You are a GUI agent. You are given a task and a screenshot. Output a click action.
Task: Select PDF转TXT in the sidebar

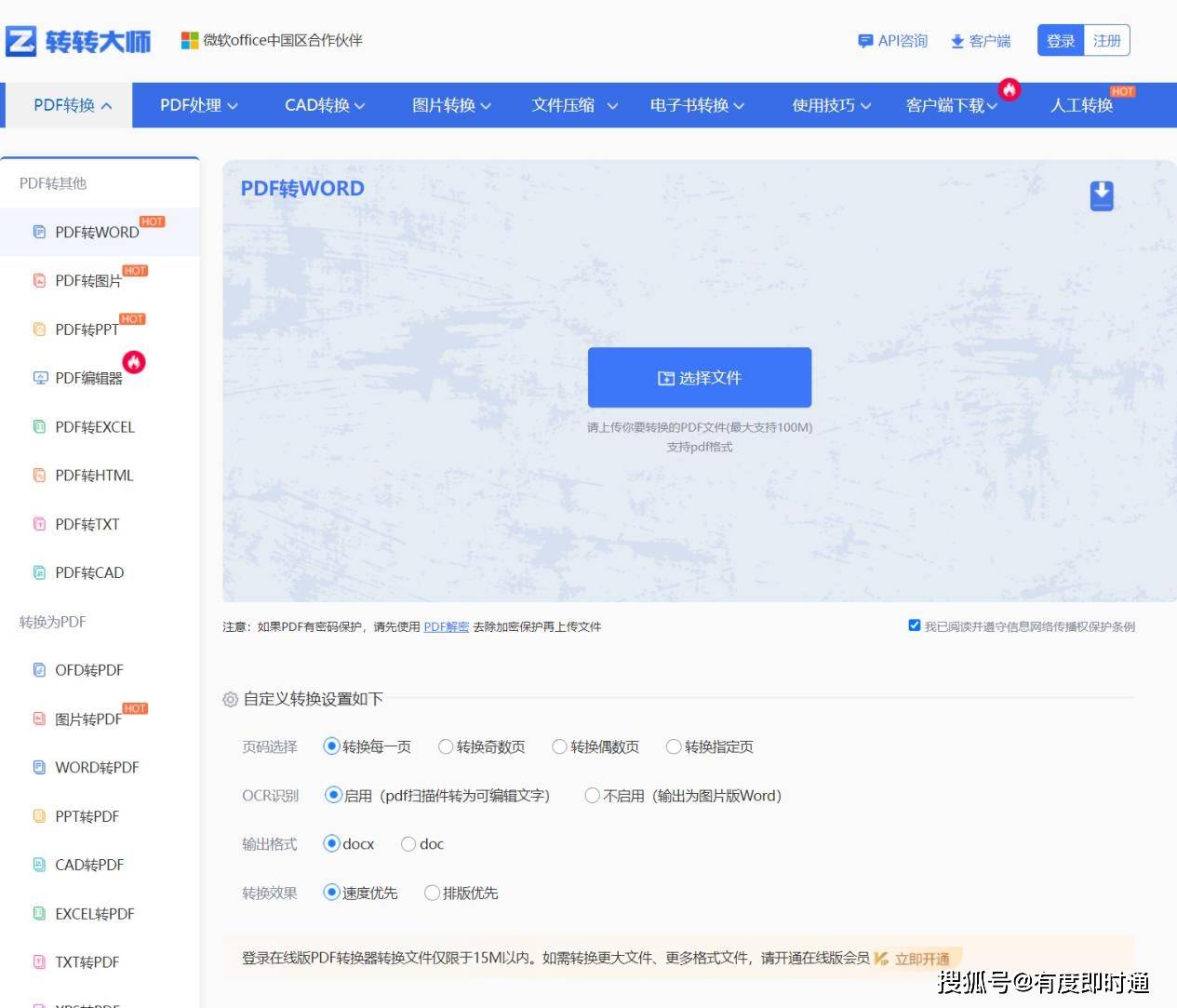[87, 524]
